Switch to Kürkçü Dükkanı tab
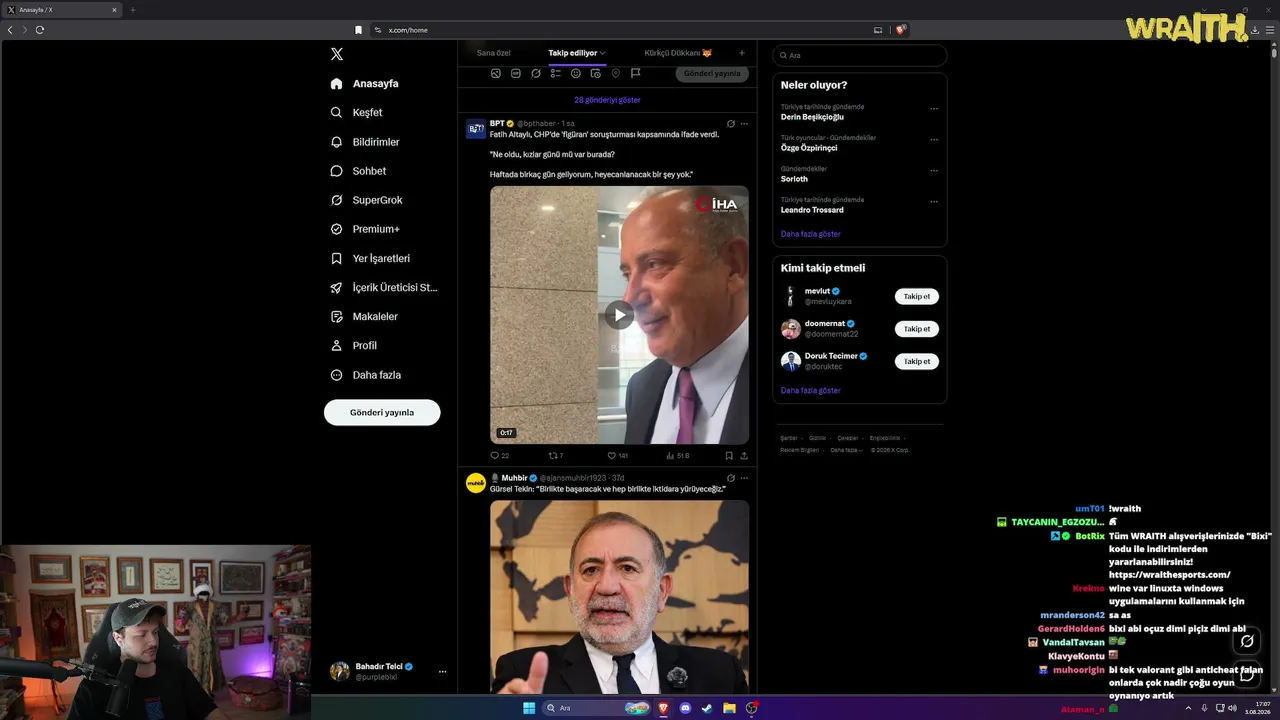This screenshot has width=1280, height=720. [678, 53]
